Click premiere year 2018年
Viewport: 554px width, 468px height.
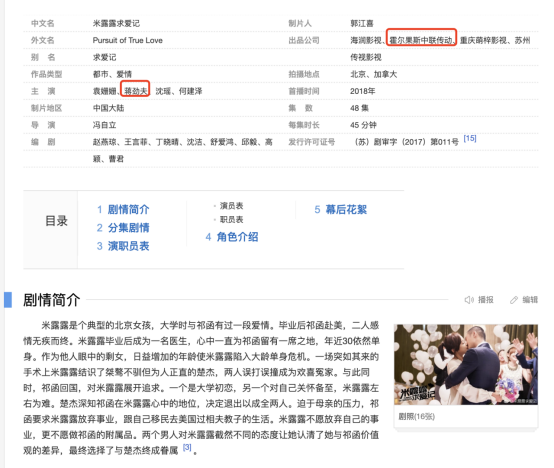pyautogui.click(x=363, y=91)
